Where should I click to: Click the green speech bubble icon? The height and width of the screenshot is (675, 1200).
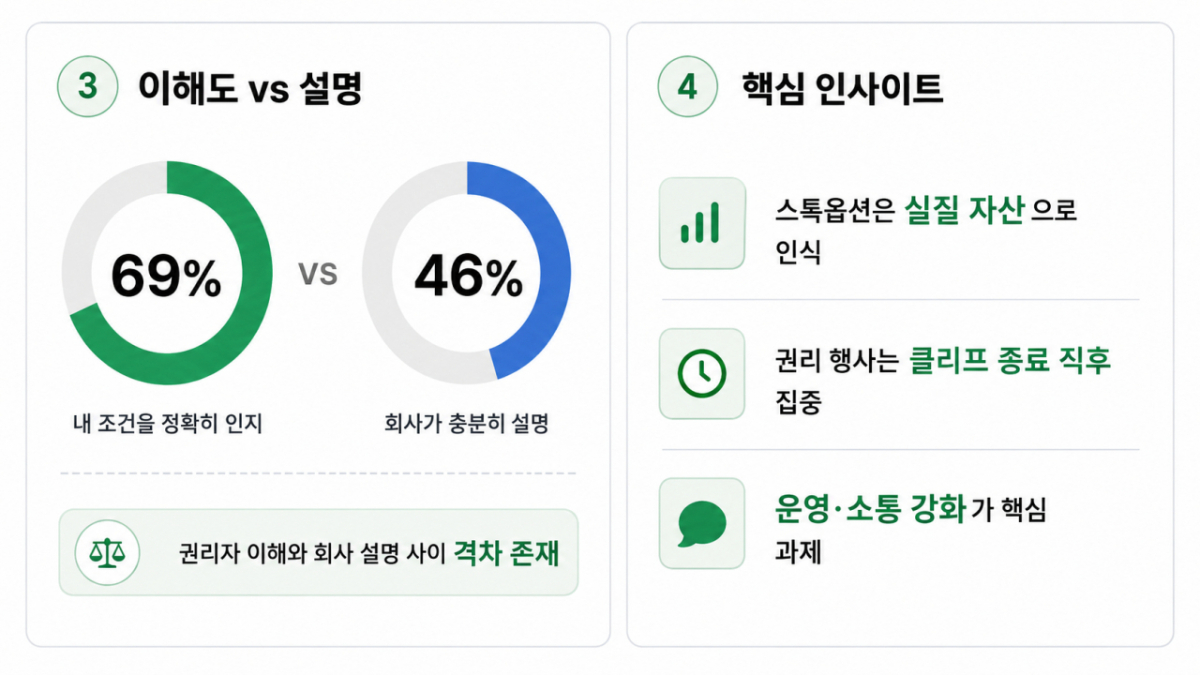point(701,523)
